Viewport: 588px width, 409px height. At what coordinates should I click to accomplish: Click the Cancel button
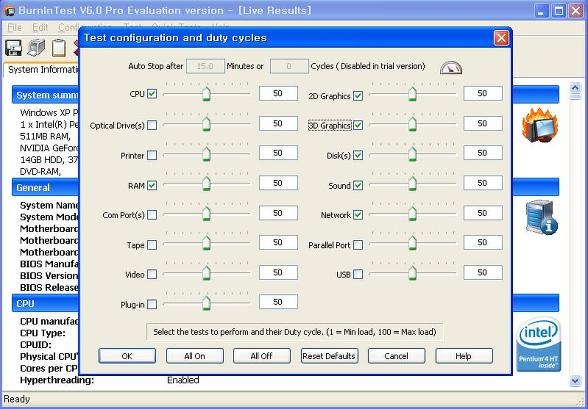[x=396, y=356]
